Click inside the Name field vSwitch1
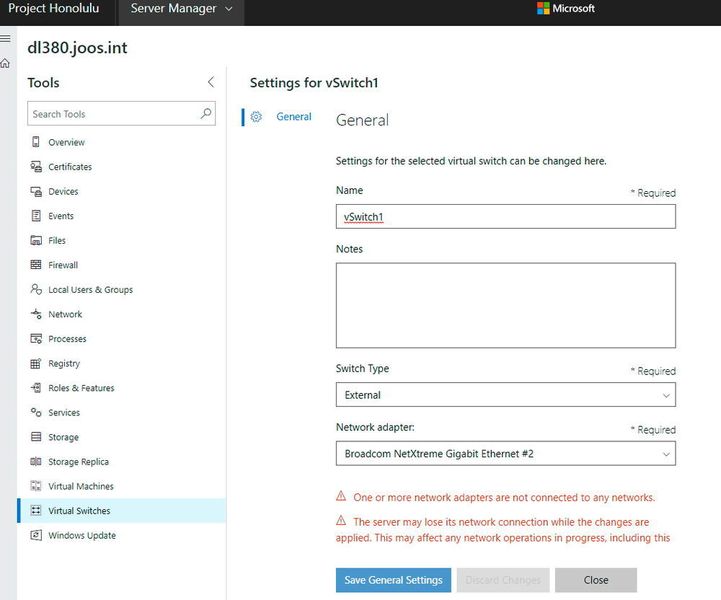 coord(505,217)
